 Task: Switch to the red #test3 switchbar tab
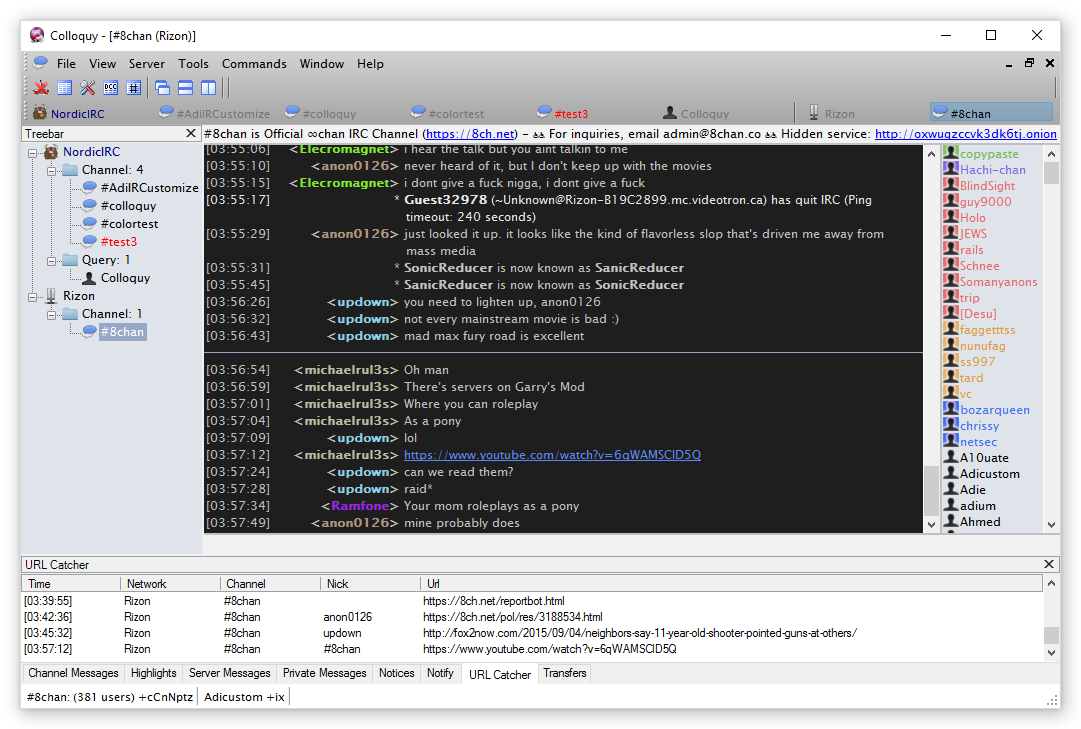(594, 112)
